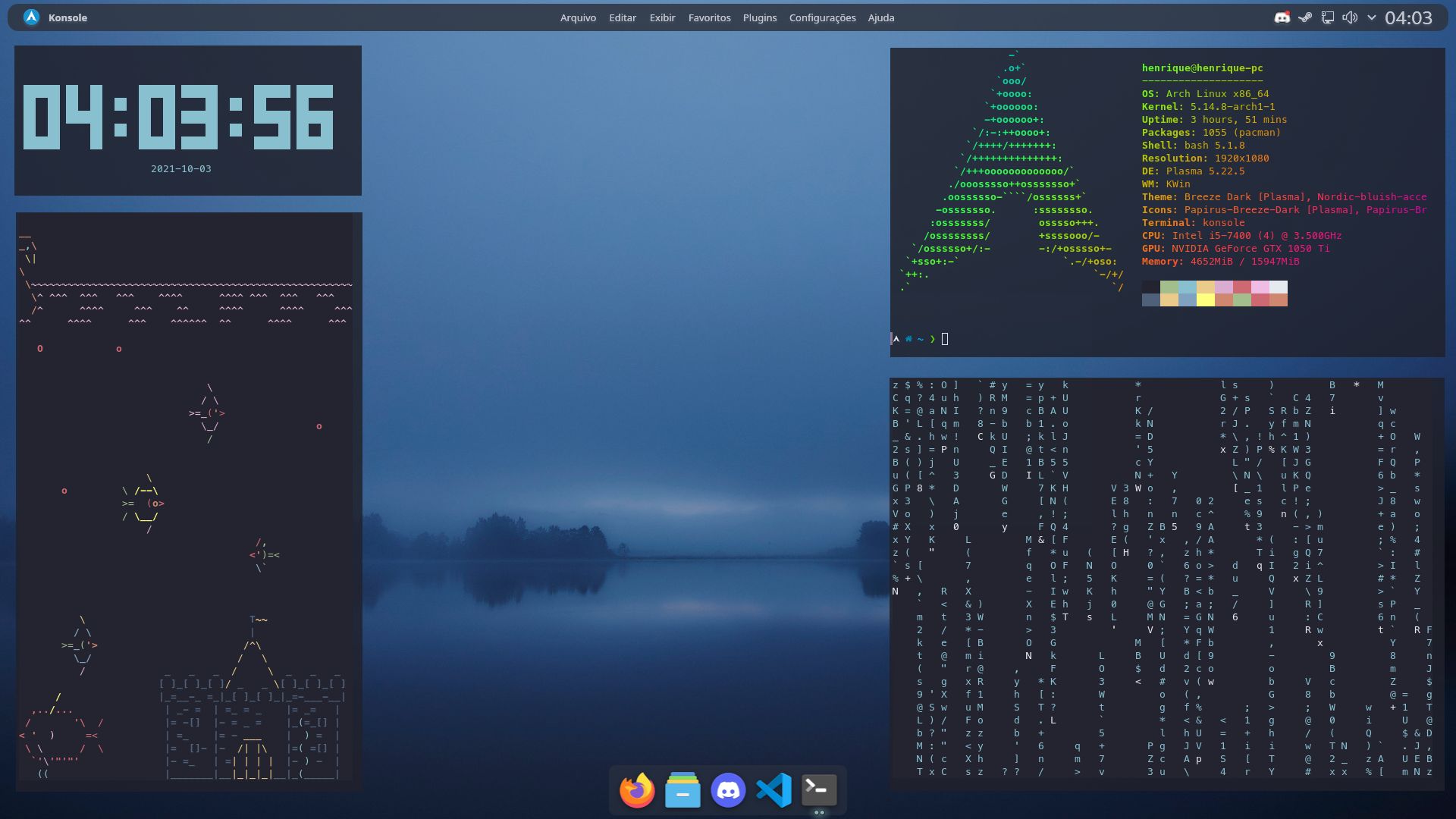Open the Editar menu
1456x819 pixels.
coord(623,17)
